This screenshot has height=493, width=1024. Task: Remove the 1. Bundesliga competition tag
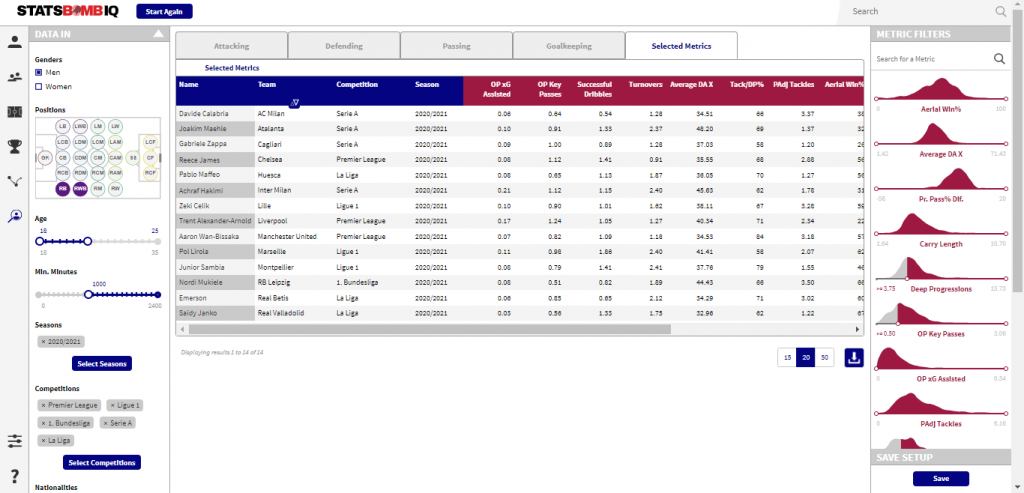44,423
